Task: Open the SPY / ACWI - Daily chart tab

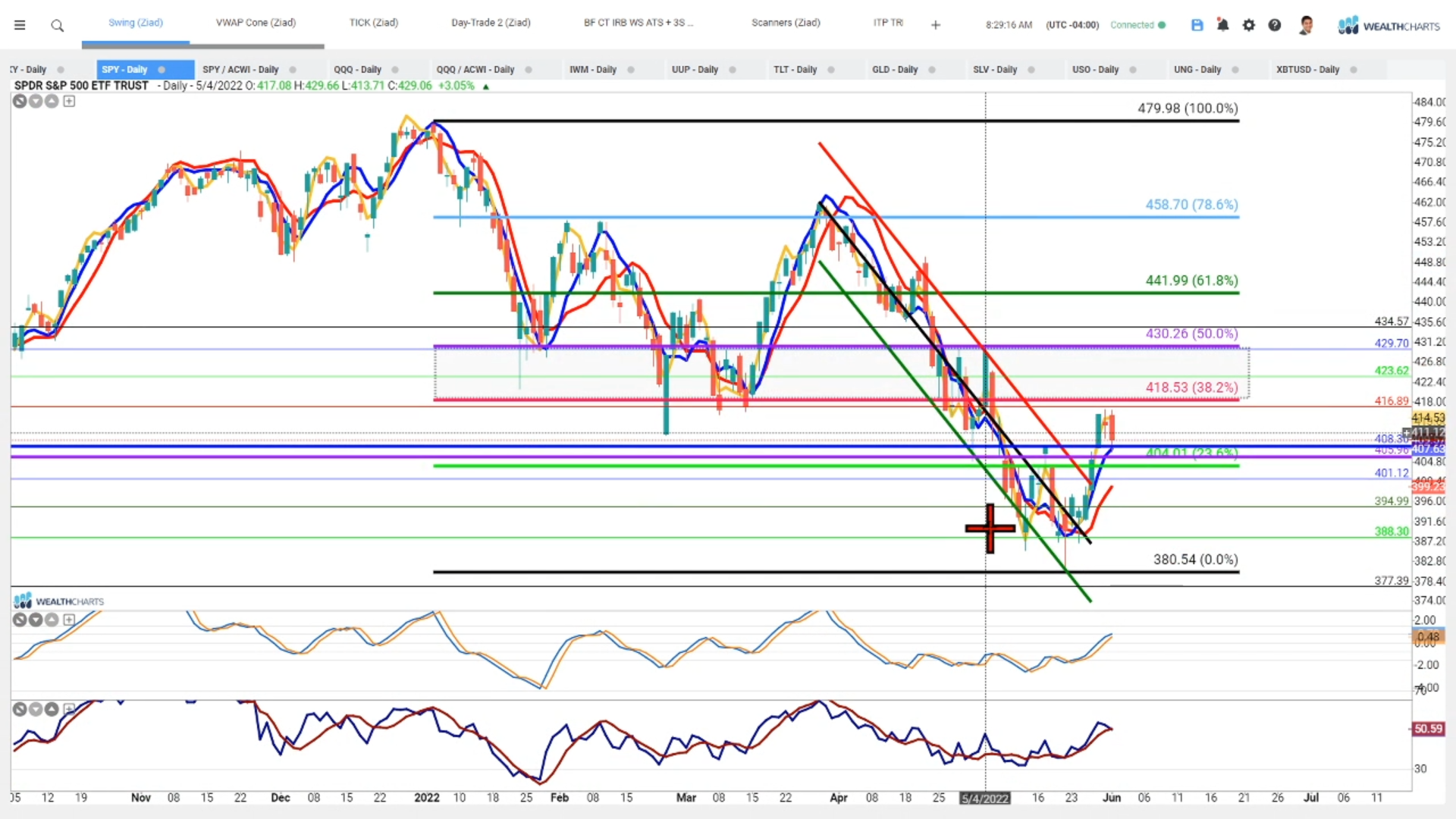Action: (240, 70)
